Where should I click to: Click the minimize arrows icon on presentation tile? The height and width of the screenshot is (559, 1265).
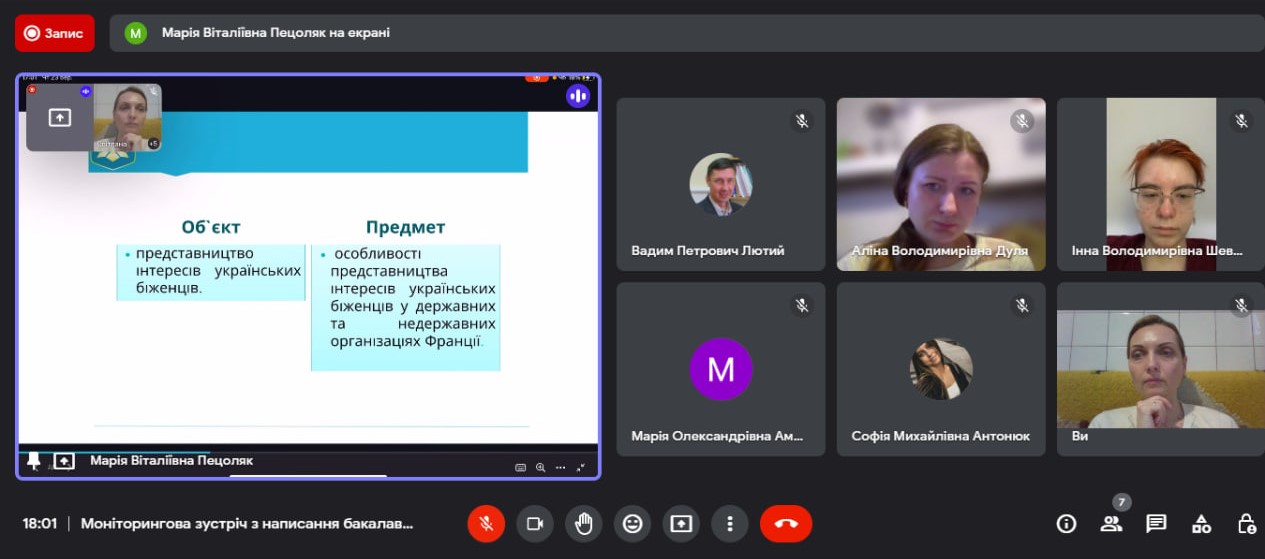point(580,467)
